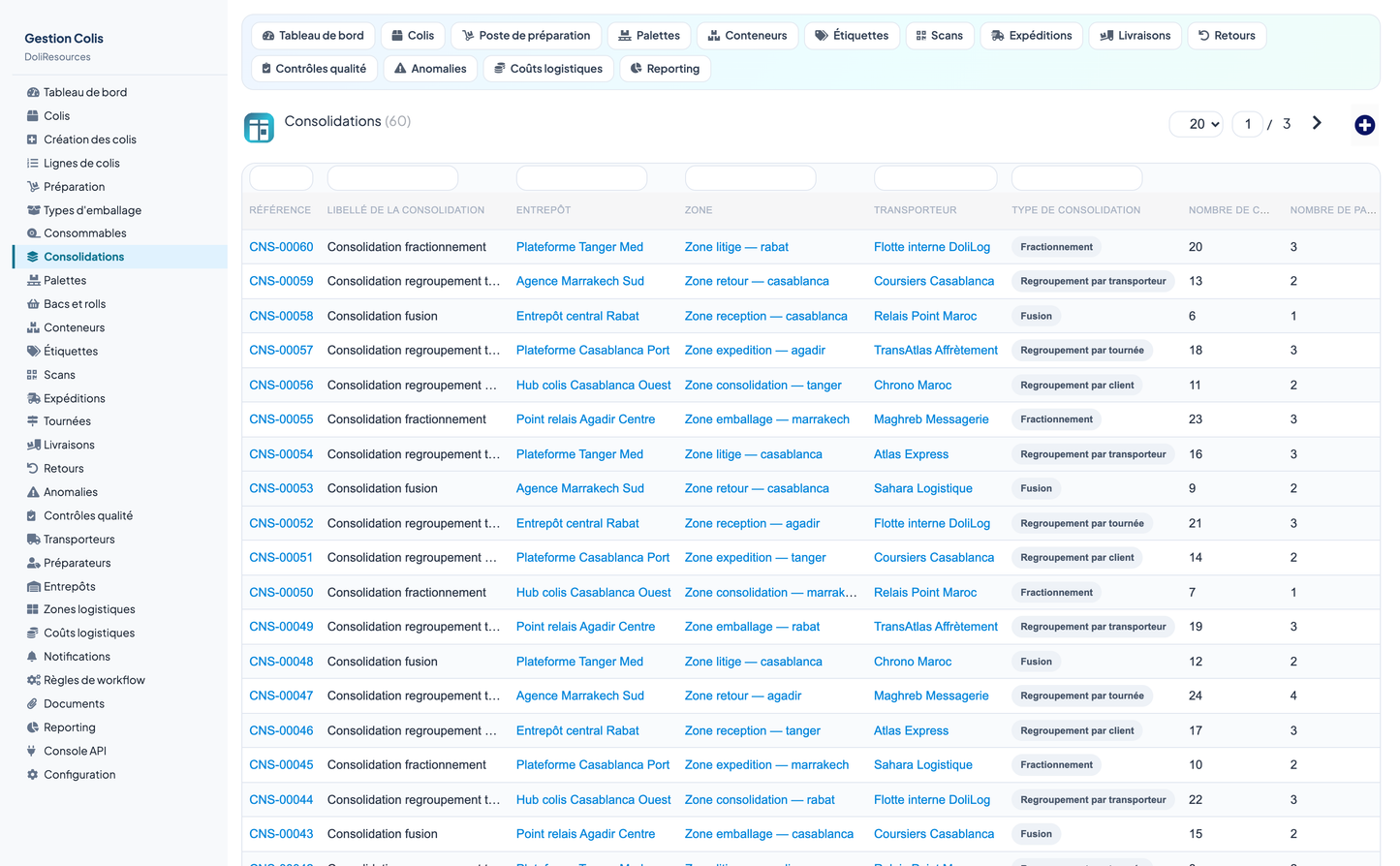
Task: Open Reporting in the sidebar menu
Action: tap(70, 727)
